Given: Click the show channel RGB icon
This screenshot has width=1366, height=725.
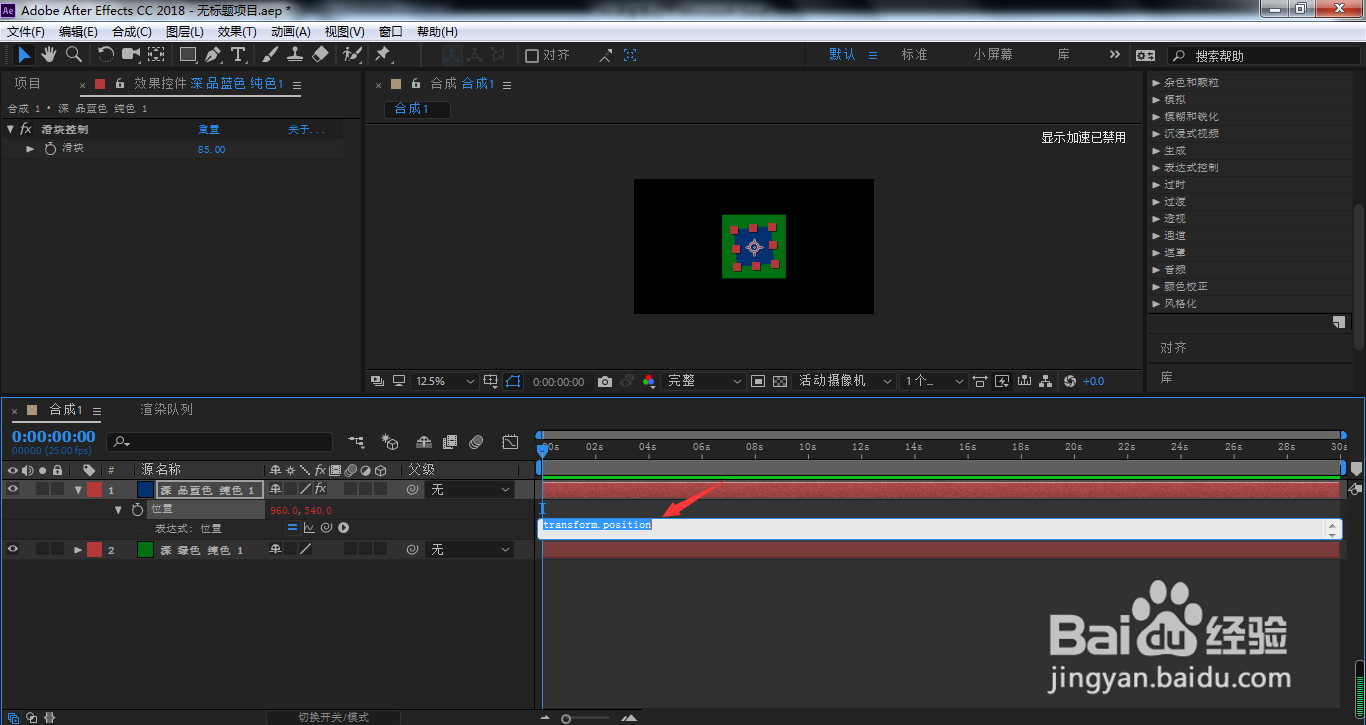Looking at the screenshot, I should tap(648, 381).
